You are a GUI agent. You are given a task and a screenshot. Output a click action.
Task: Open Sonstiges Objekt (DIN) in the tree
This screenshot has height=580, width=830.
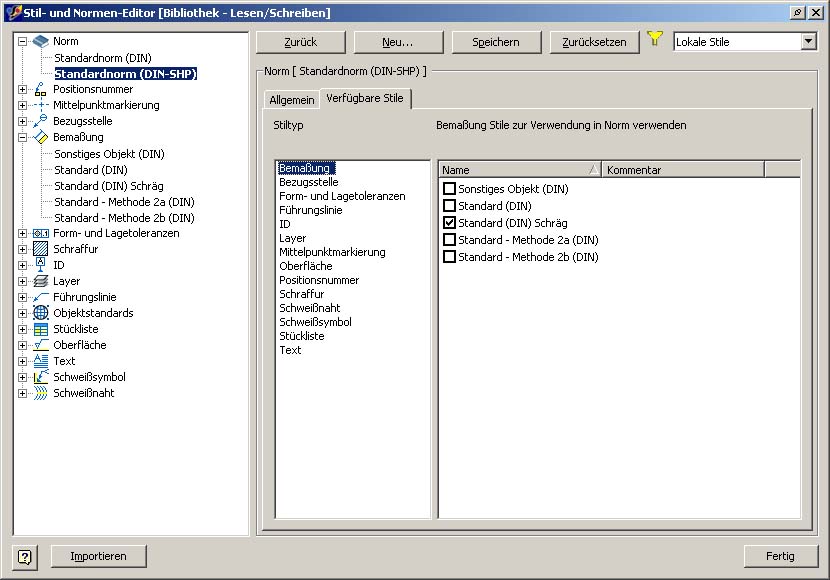(x=109, y=154)
